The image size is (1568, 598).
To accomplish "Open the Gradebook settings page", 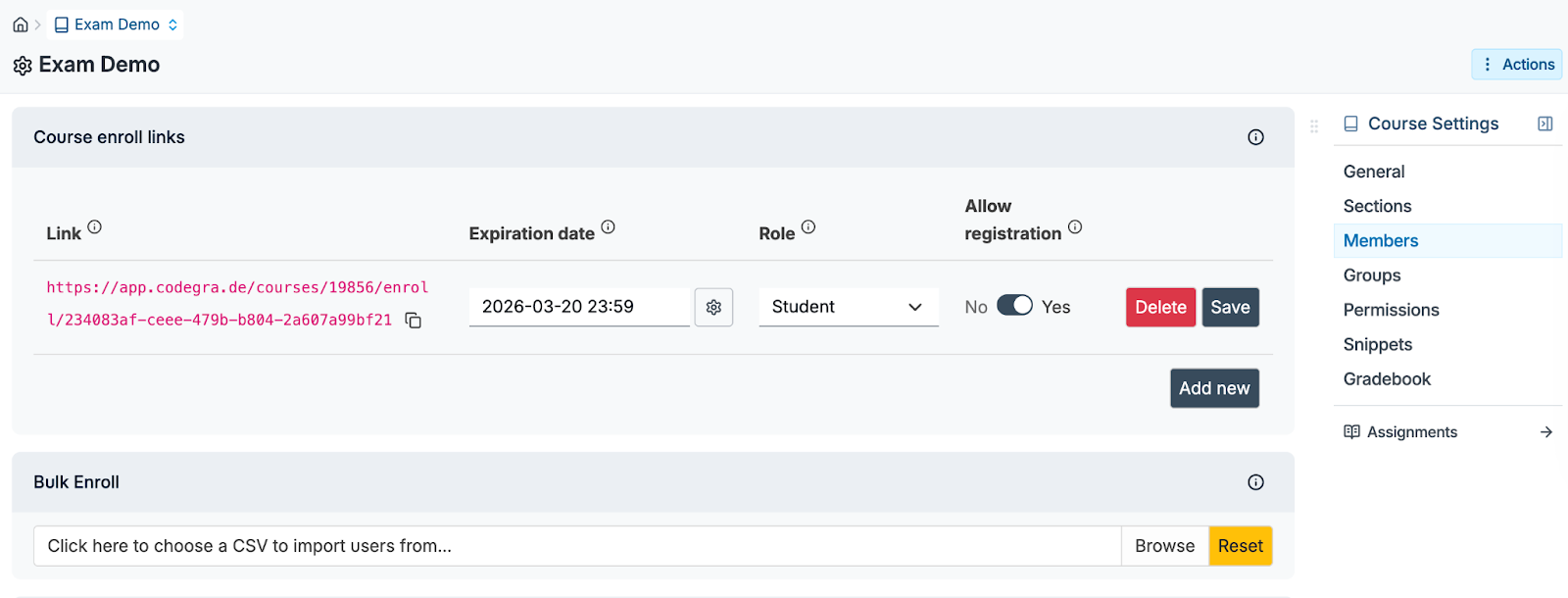I will coord(1387,379).
